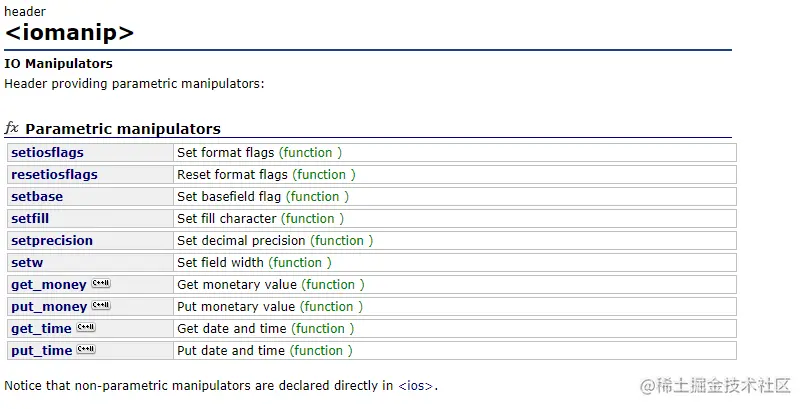Open the setw function link

(x=27, y=263)
